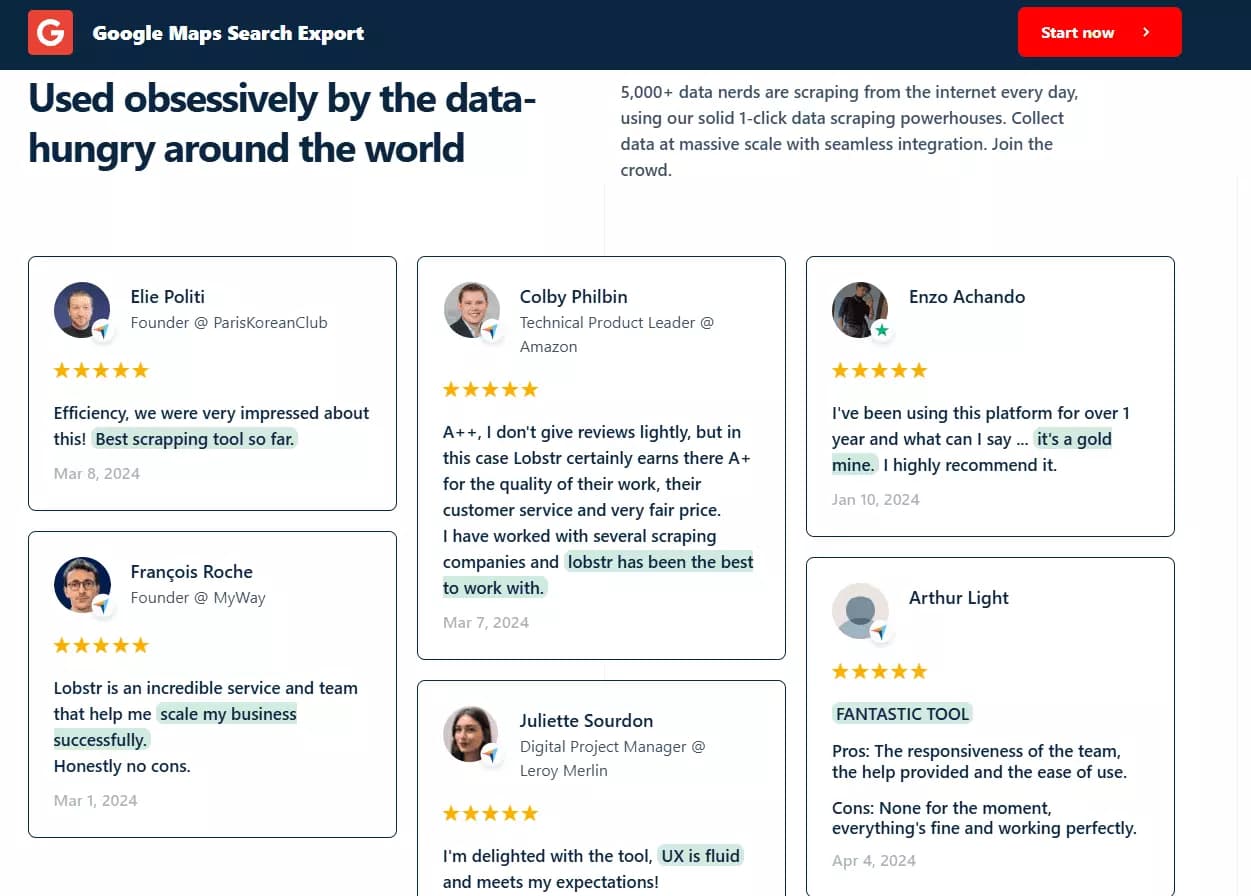Click Arthur Light's placeholder avatar
This screenshot has height=896, width=1251.
click(860, 611)
